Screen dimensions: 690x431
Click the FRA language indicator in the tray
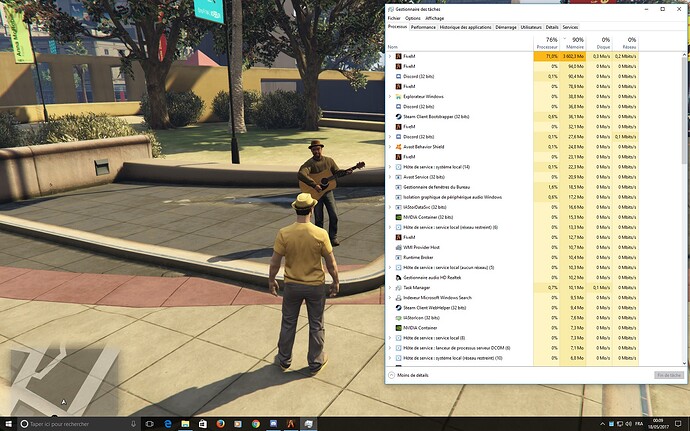[639, 424]
